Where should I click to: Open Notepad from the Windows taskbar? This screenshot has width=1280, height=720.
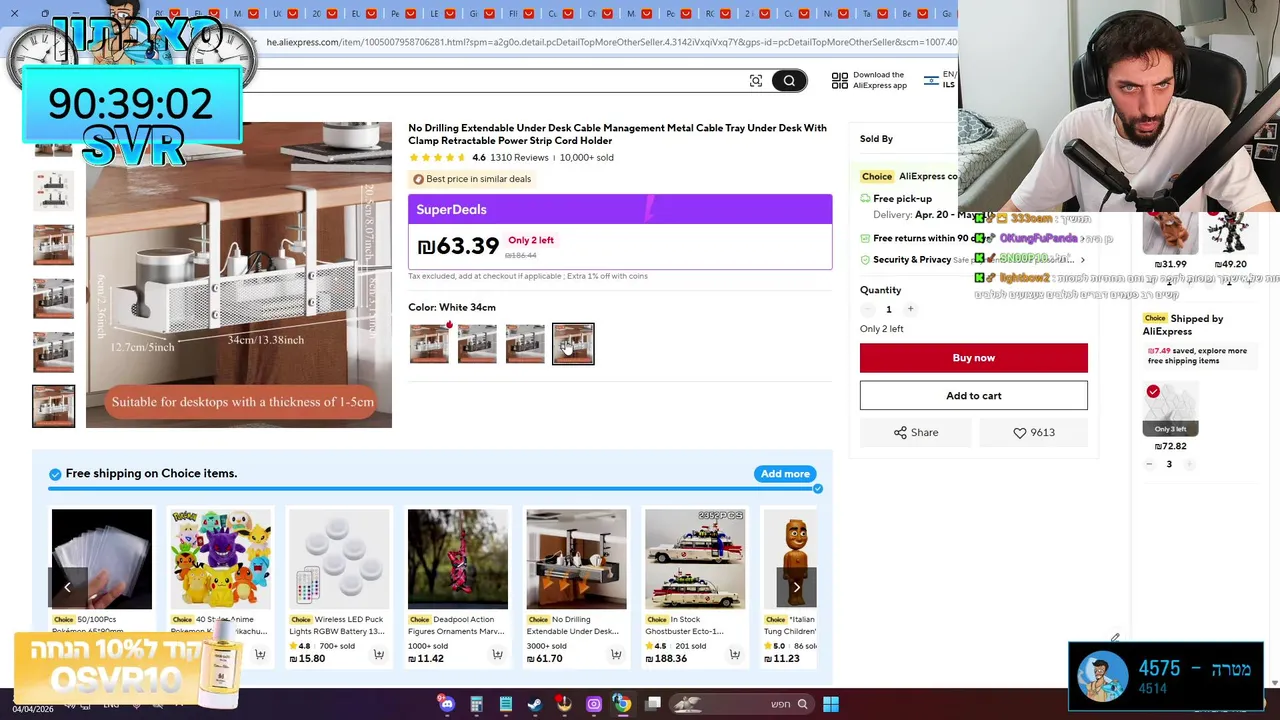(x=506, y=704)
